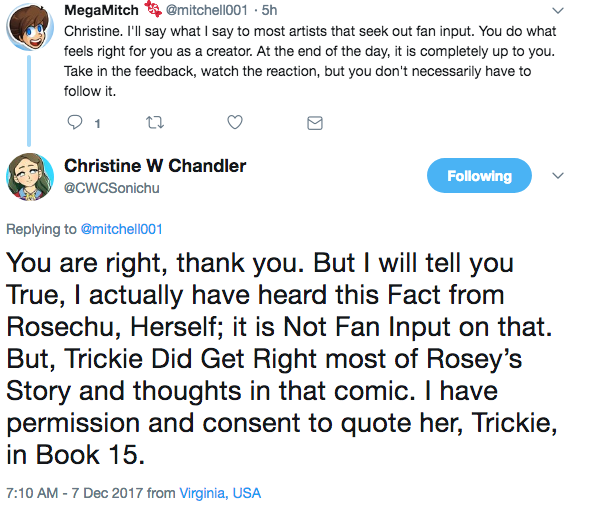Viewport: 594px width, 509px height.
Task: Open Christine W Chandler's avatar picture
Action: 30,176
